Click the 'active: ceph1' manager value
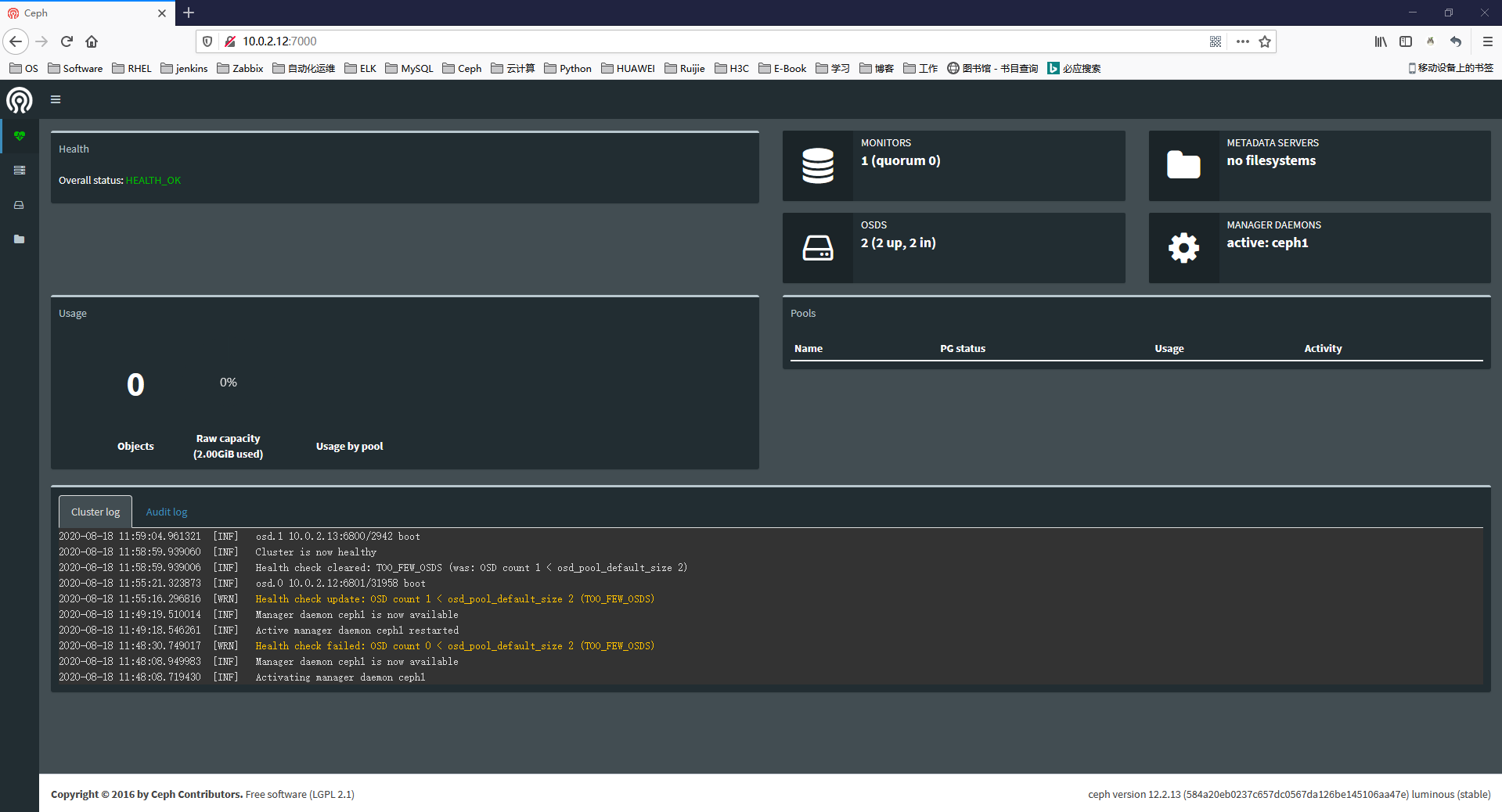 1267,243
